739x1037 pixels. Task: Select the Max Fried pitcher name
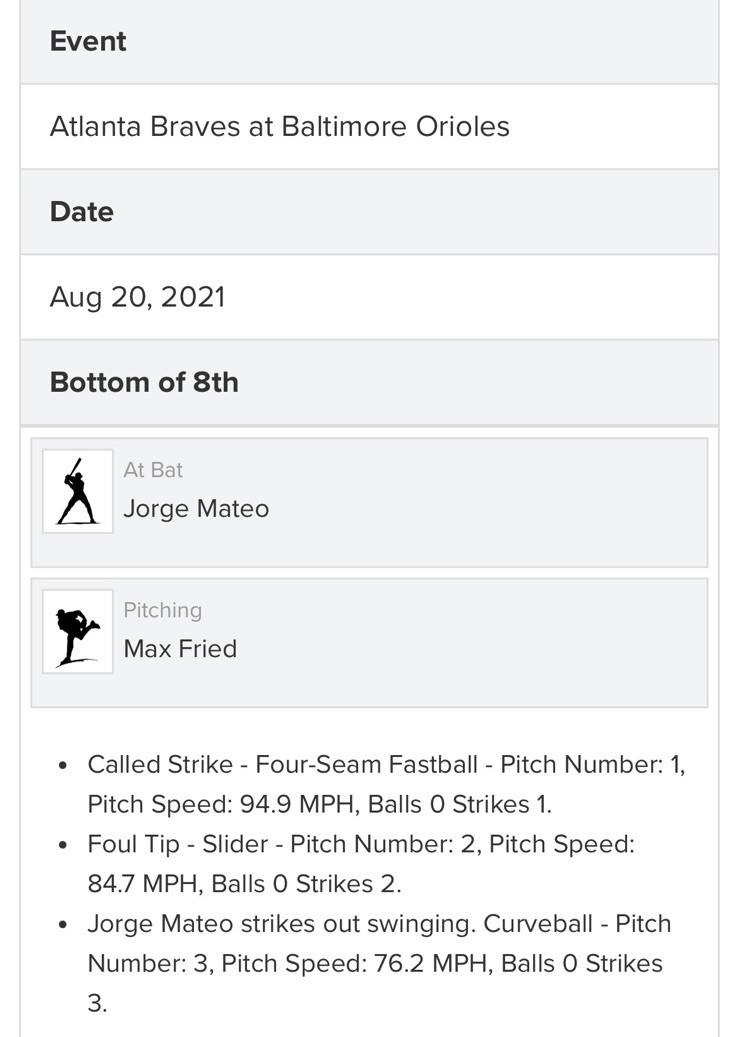180,649
